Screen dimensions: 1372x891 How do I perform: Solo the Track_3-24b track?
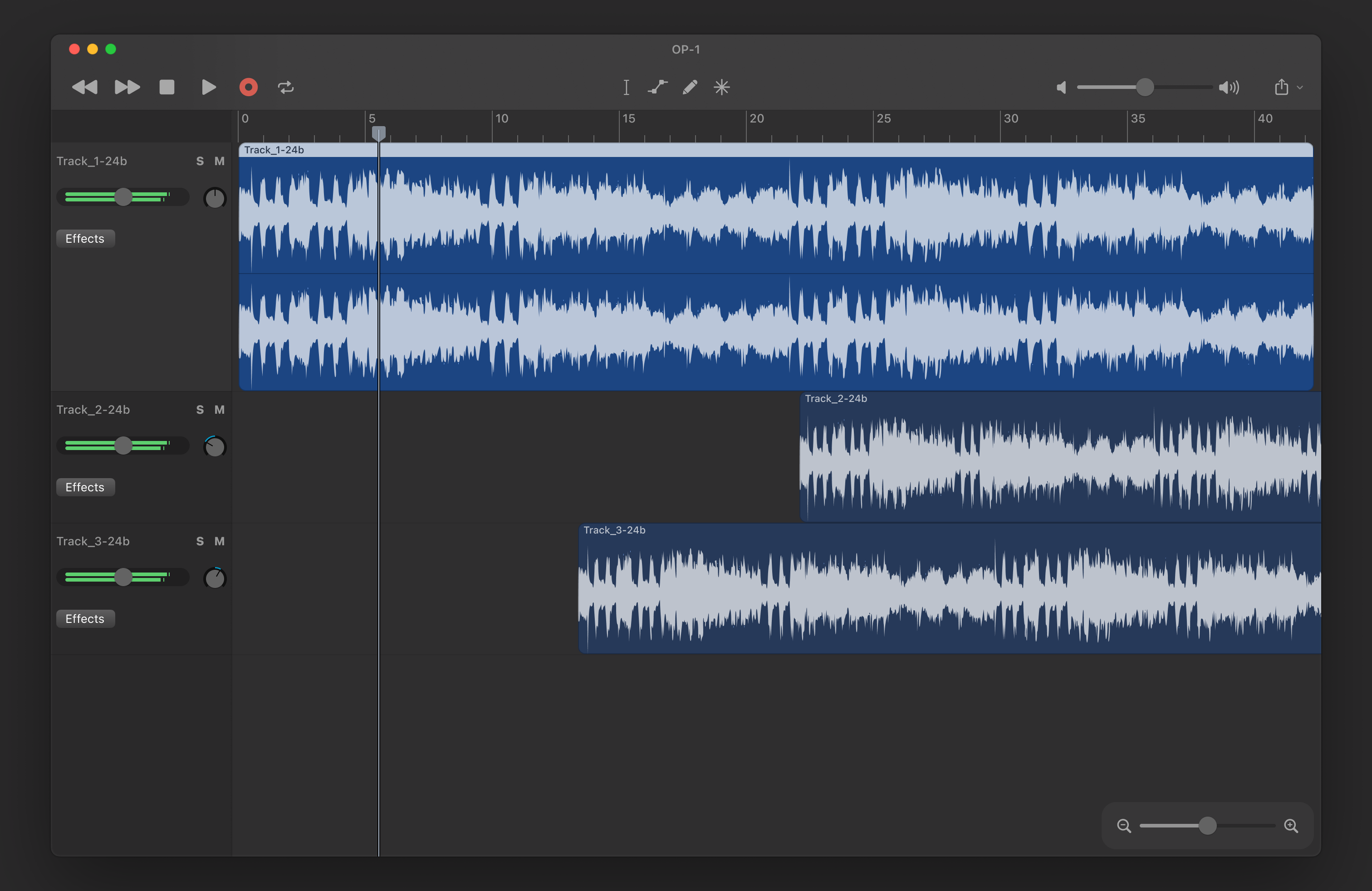click(x=200, y=541)
